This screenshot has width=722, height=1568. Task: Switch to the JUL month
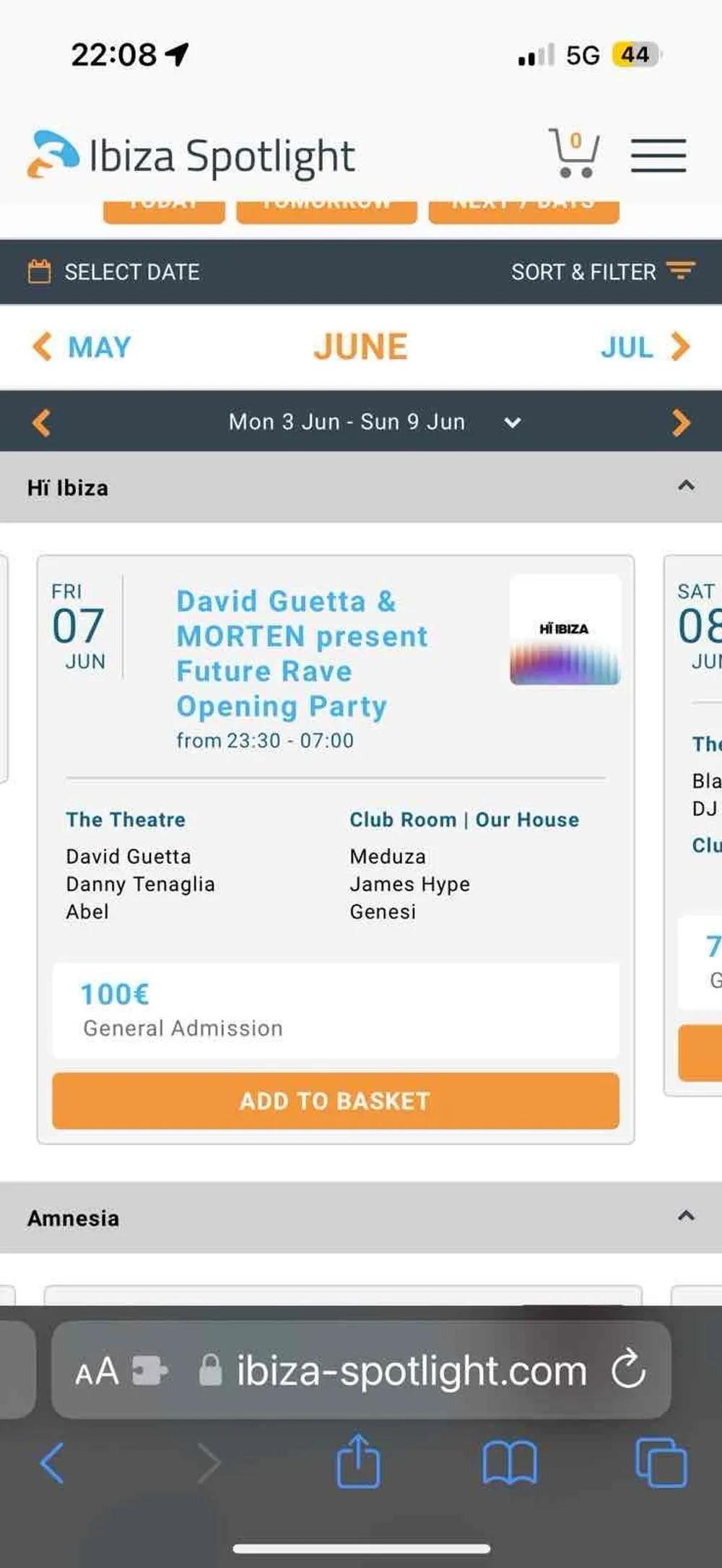[x=644, y=347]
